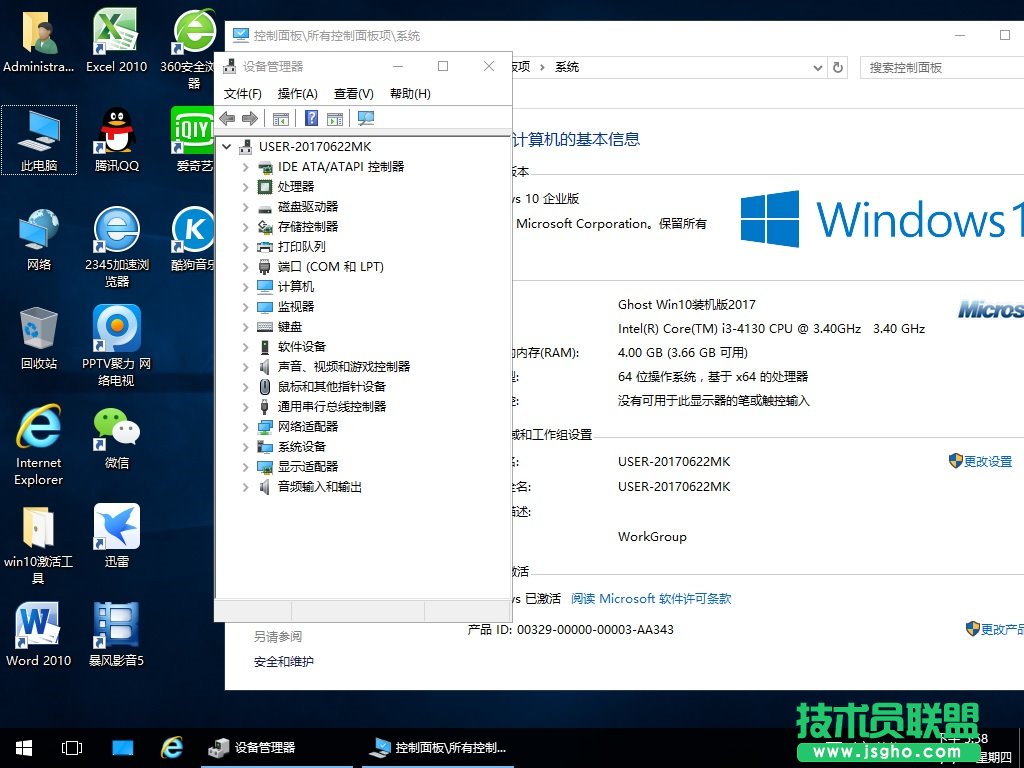Image resolution: width=1024 pixels, height=768 pixels.
Task: Click the back arrow in Device Manager toolbar
Action: pos(227,118)
